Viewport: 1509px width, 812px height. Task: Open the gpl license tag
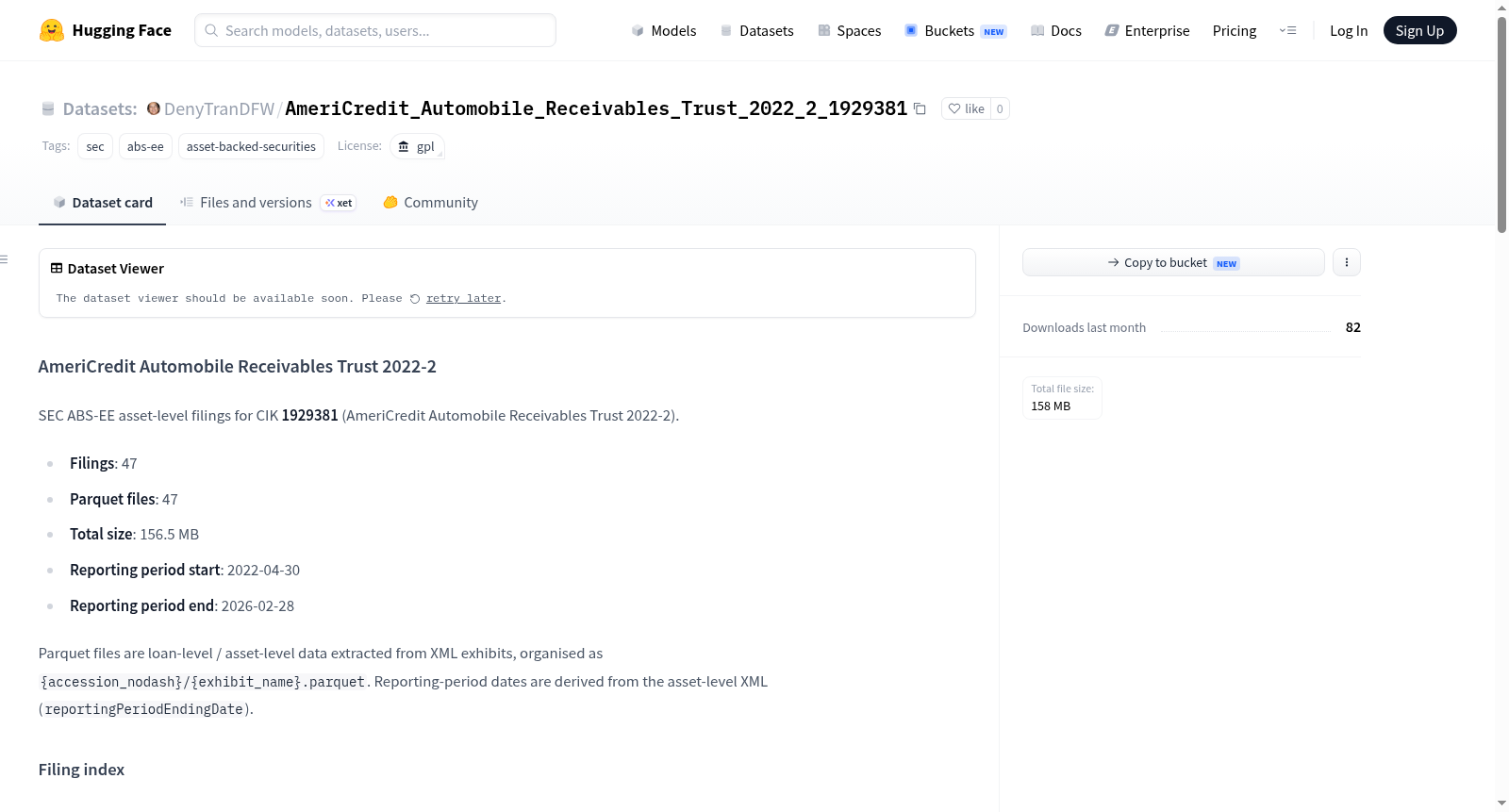(x=417, y=146)
